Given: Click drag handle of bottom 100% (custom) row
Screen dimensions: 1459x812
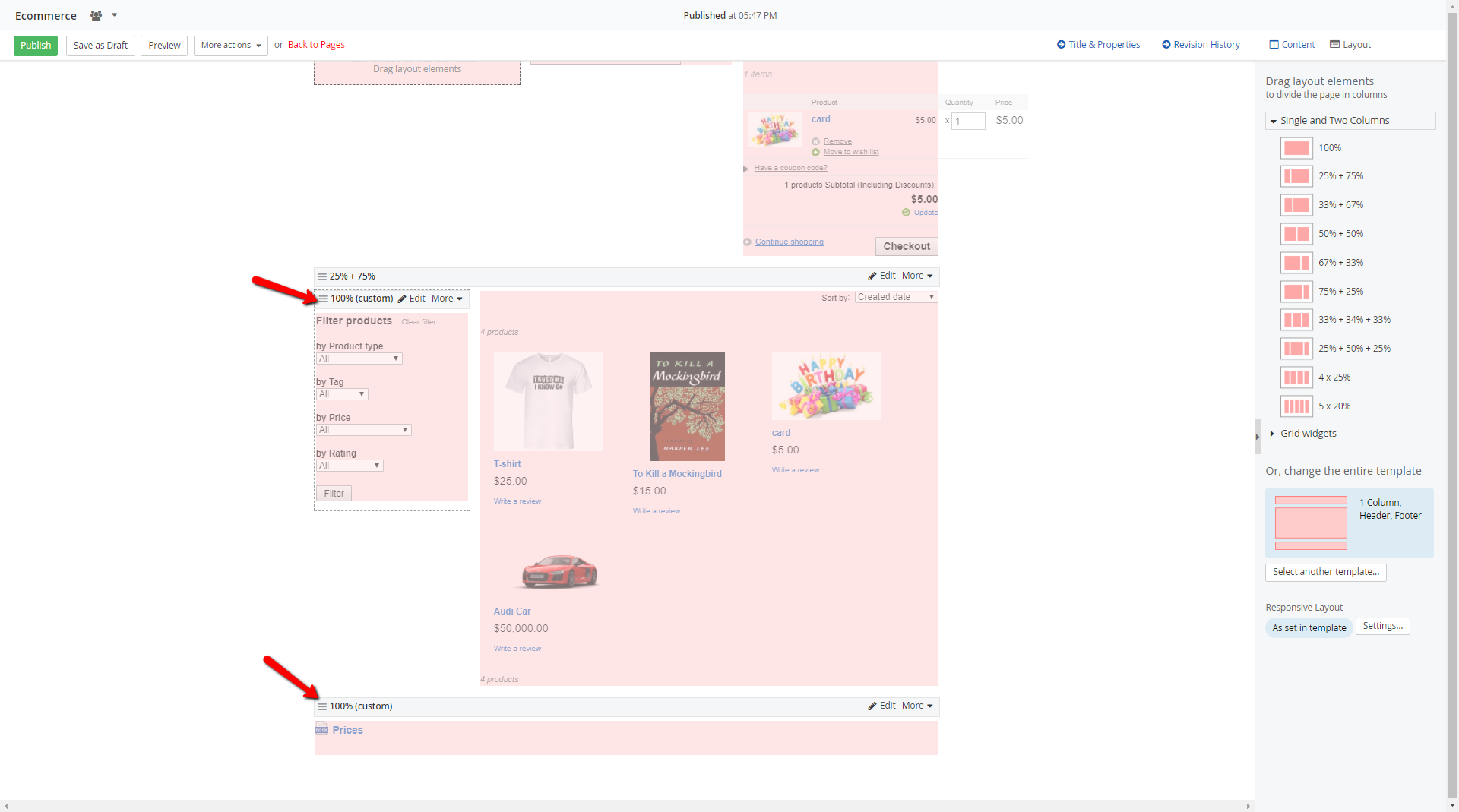Looking at the screenshot, I should [322, 706].
